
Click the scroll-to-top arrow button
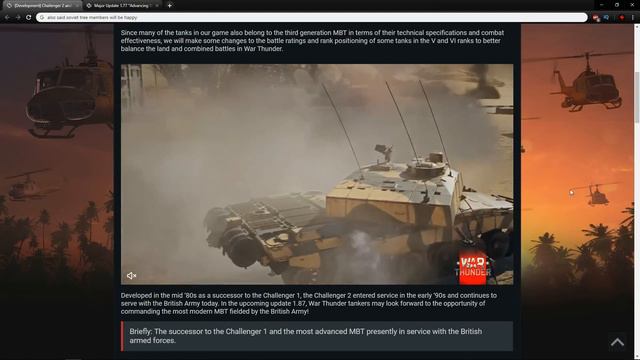(x=617, y=342)
